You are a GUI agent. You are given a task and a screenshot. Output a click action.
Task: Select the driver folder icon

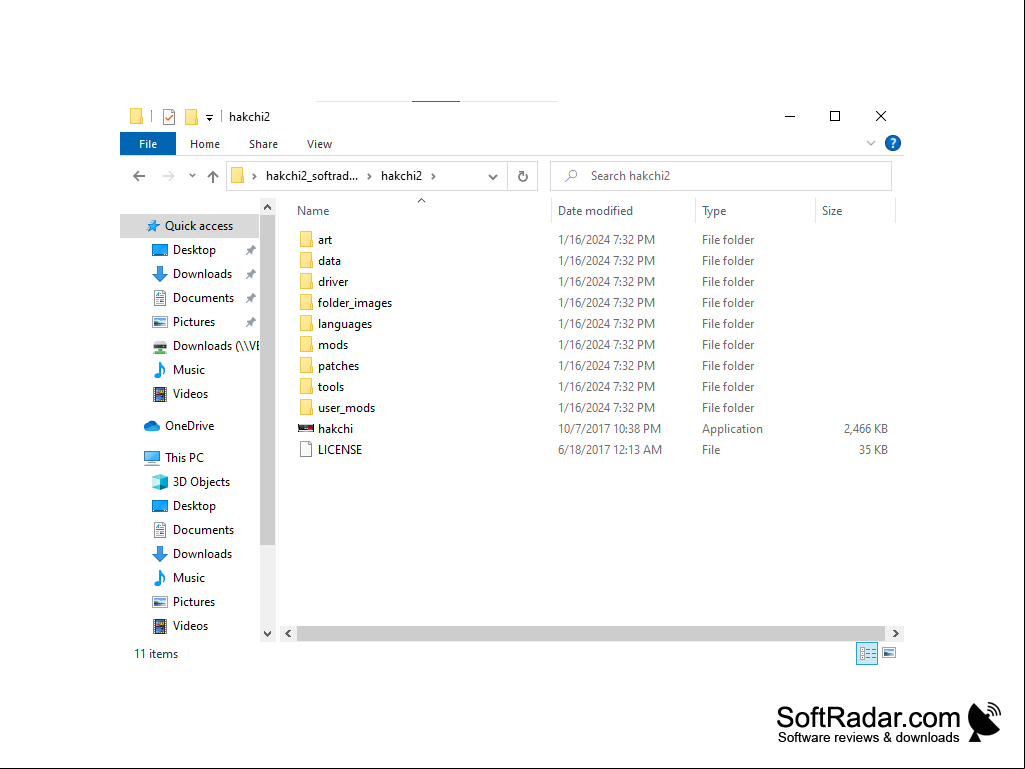click(306, 281)
